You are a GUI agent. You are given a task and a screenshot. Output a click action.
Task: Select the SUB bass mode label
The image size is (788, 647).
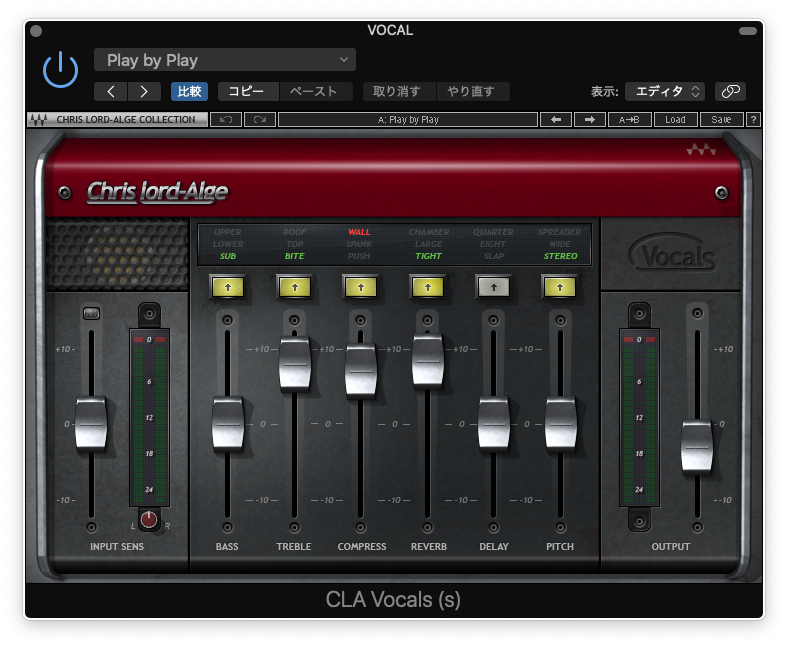[228, 256]
